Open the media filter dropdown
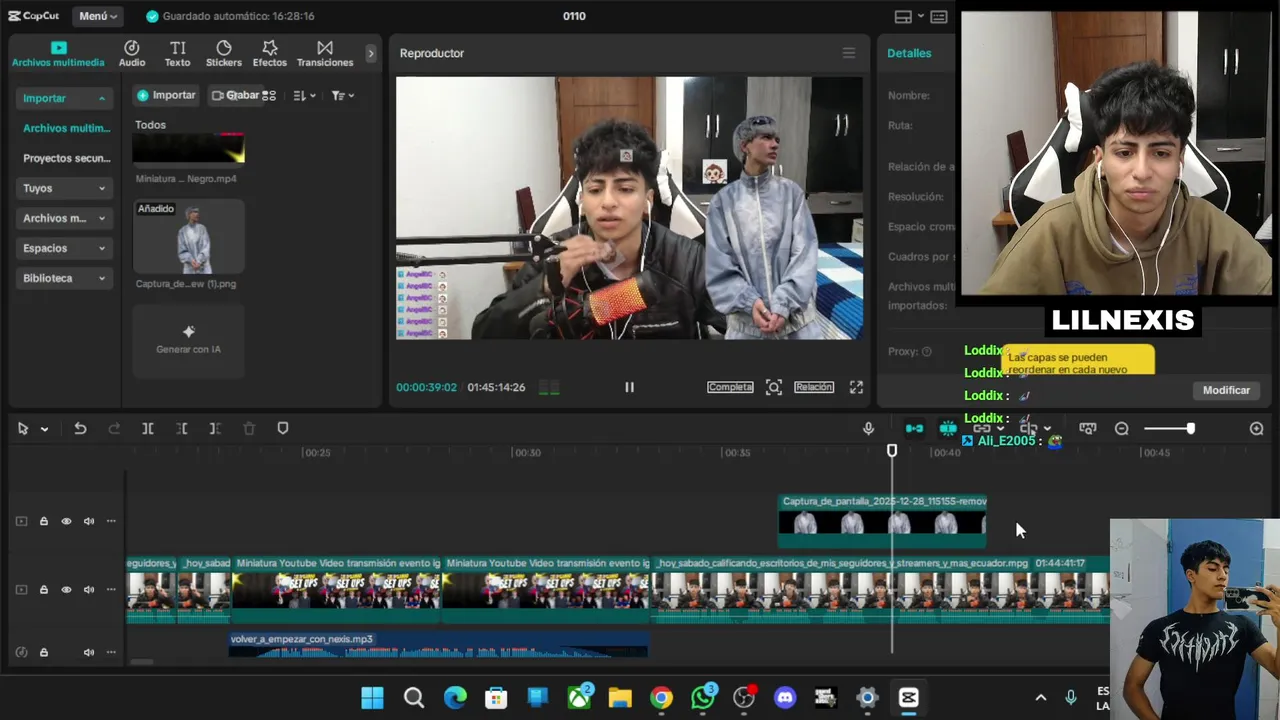The image size is (1280, 720). 343,95
